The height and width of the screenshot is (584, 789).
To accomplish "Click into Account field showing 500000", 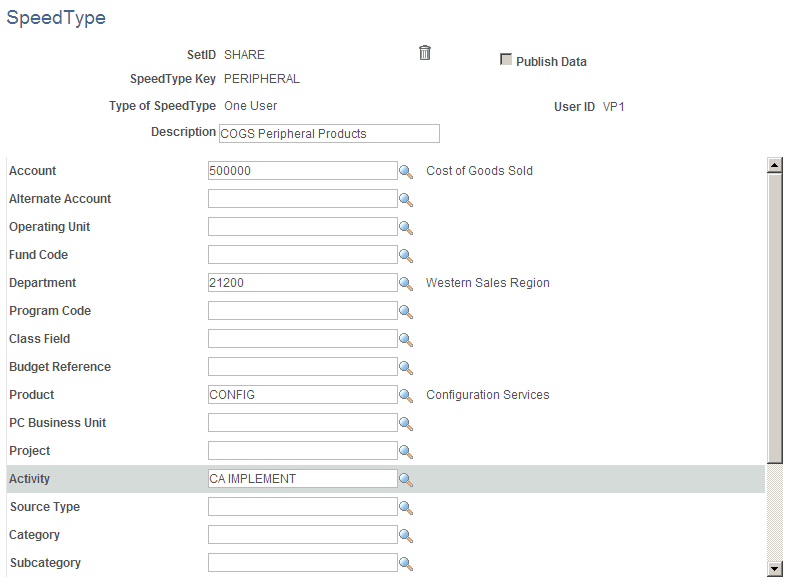I will coord(302,171).
